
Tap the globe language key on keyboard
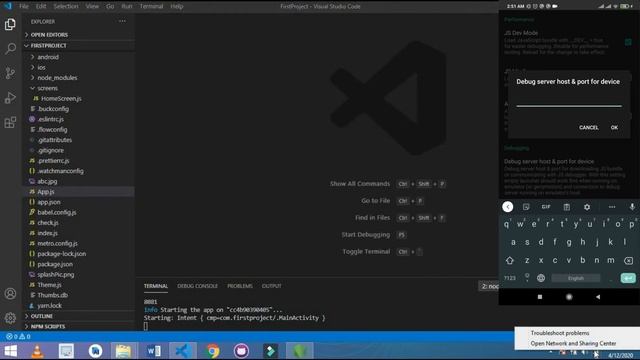pyautogui.click(x=541, y=278)
